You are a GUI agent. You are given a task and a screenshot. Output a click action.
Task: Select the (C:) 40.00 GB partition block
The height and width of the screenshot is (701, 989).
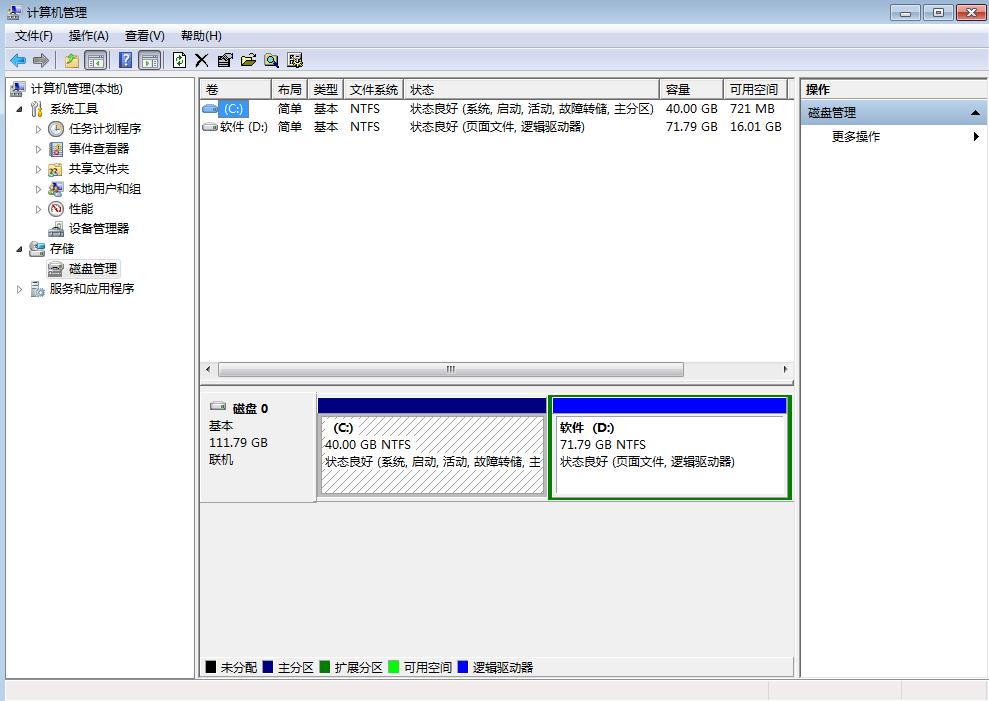pyautogui.click(x=432, y=447)
